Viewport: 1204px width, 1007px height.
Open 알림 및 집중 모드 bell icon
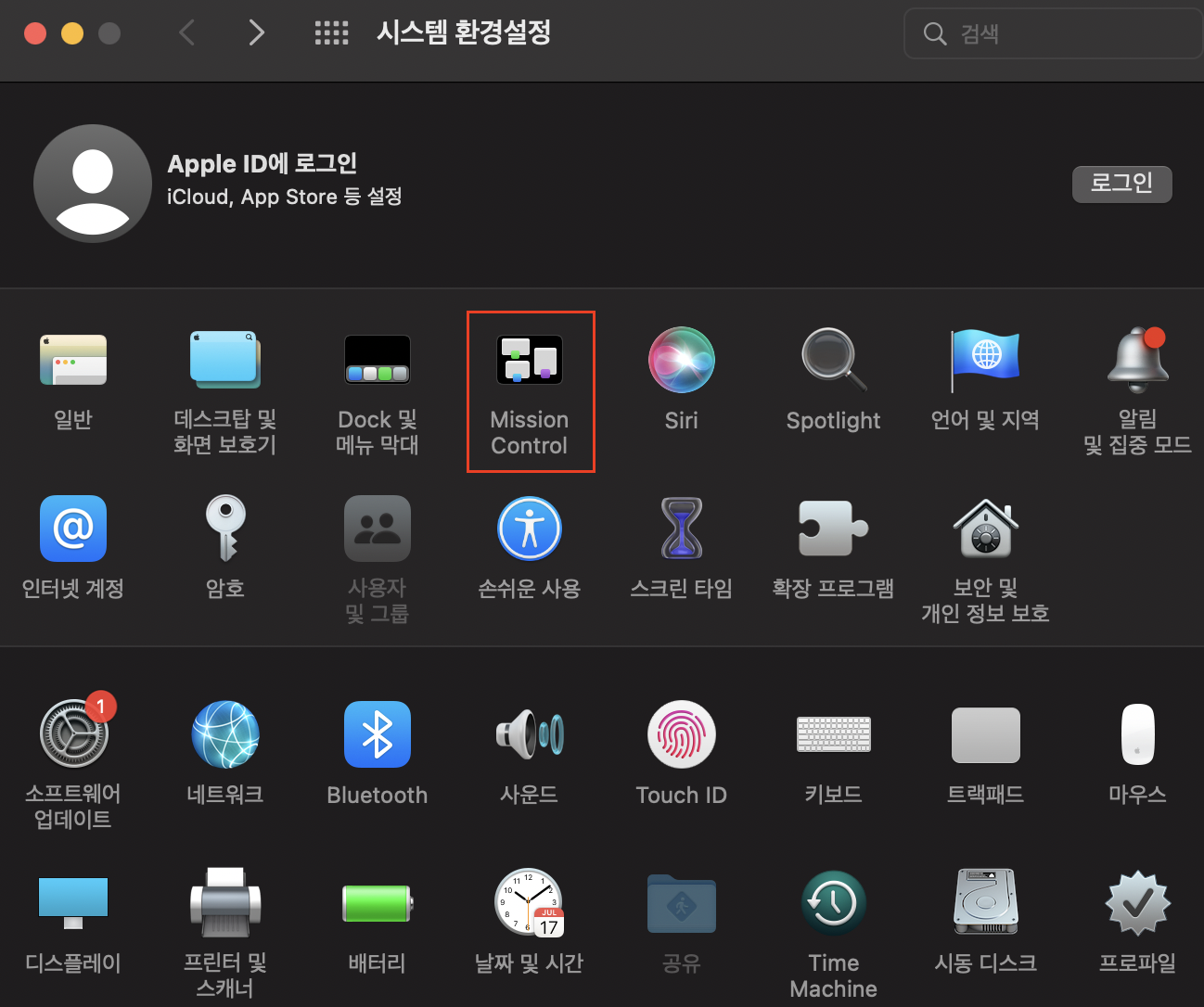point(1138,360)
